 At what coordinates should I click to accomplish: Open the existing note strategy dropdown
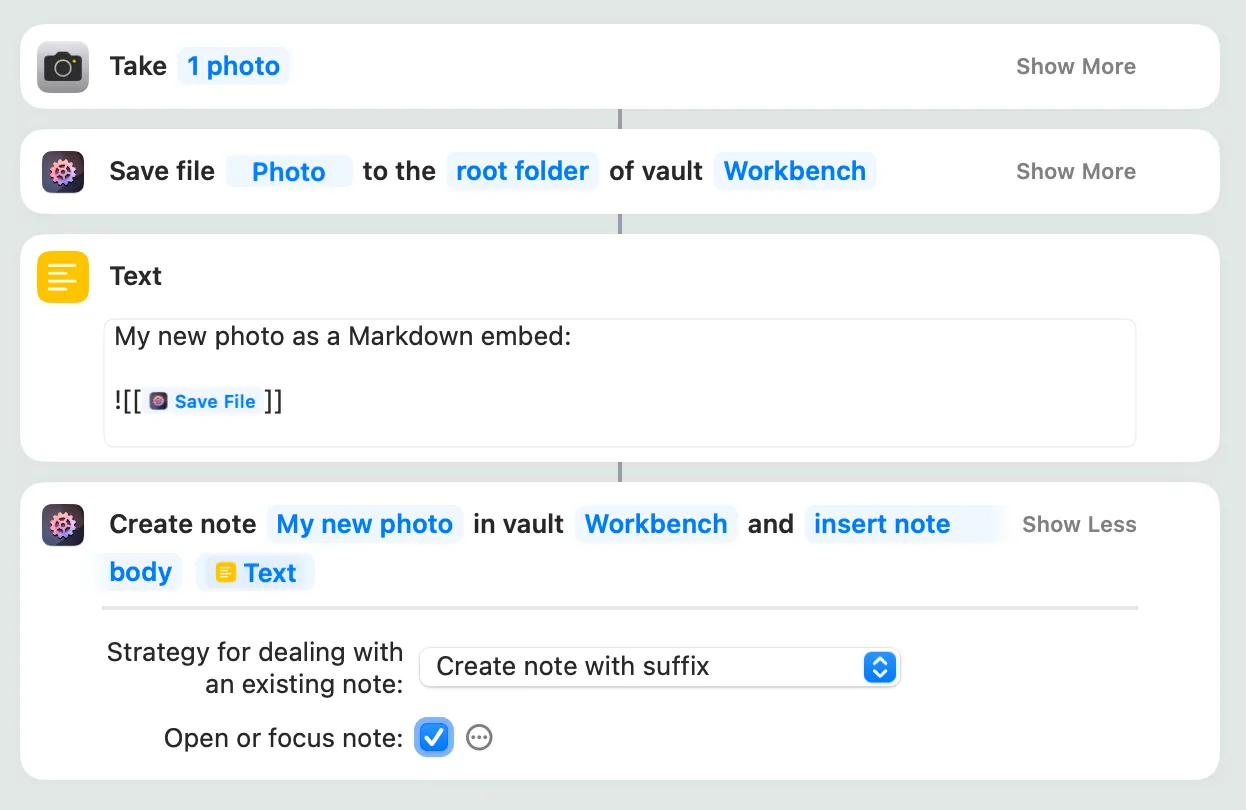(x=660, y=667)
